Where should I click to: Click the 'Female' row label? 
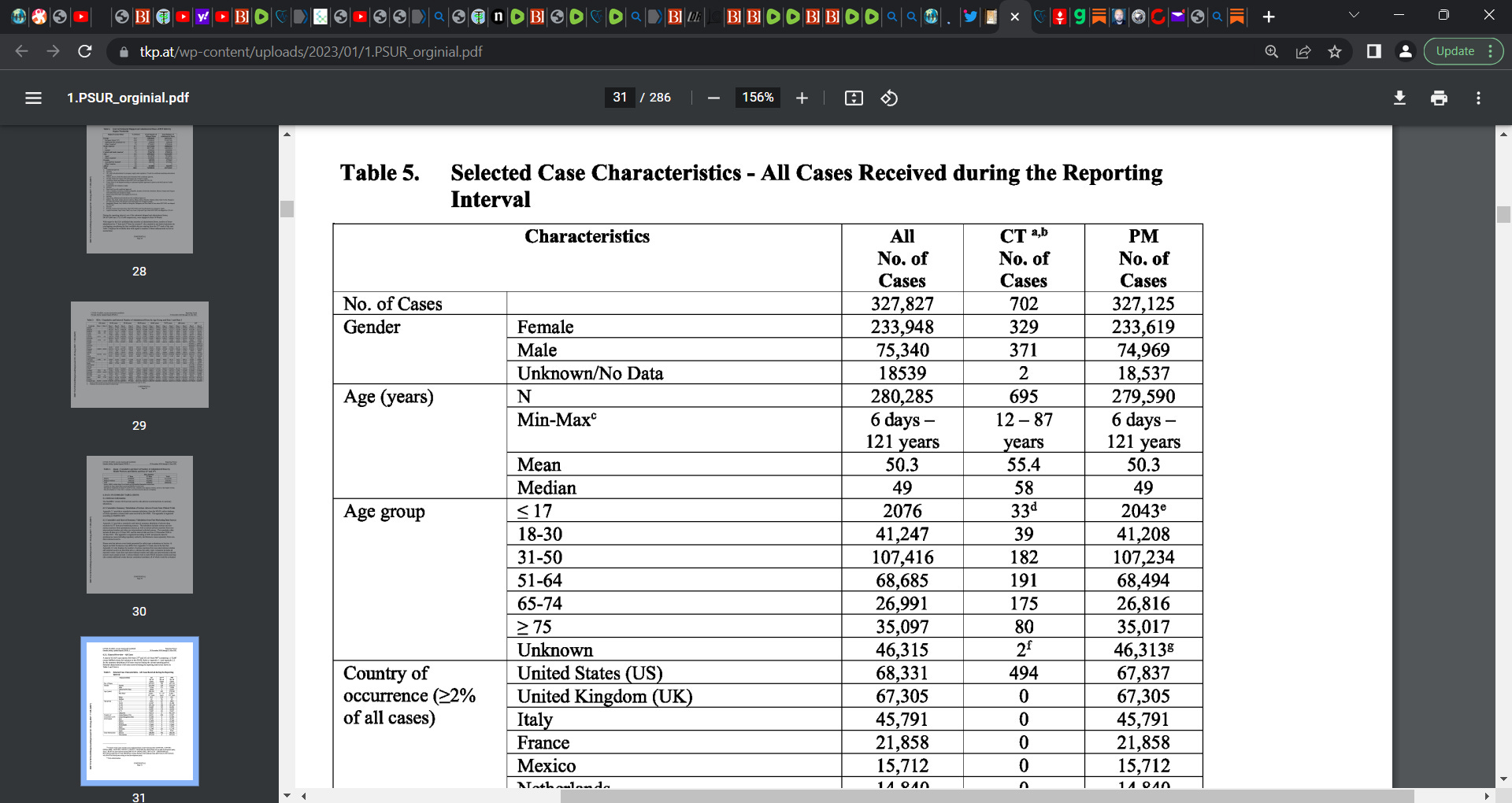545,327
